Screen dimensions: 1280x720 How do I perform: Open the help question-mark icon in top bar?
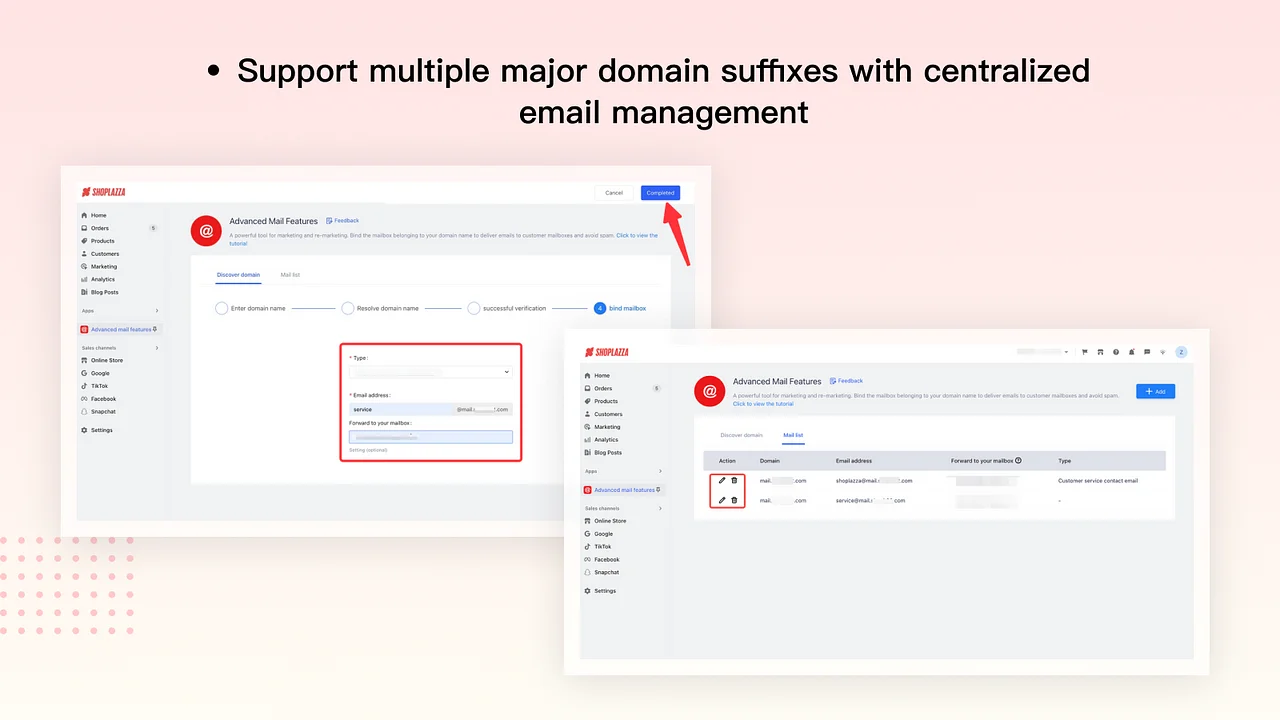click(x=1116, y=352)
